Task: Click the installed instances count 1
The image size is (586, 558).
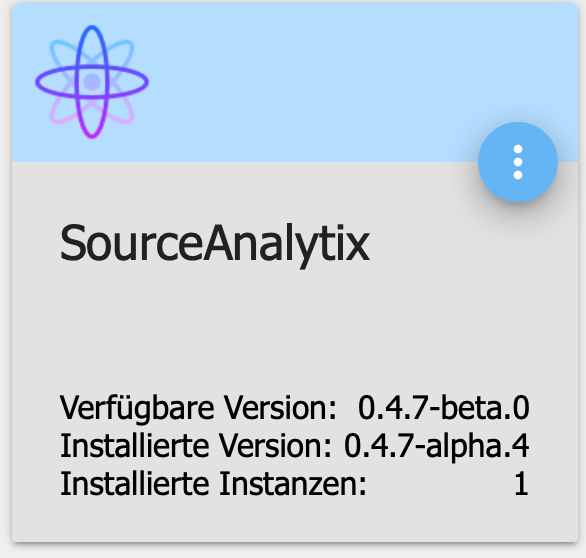Action: click(521, 484)
